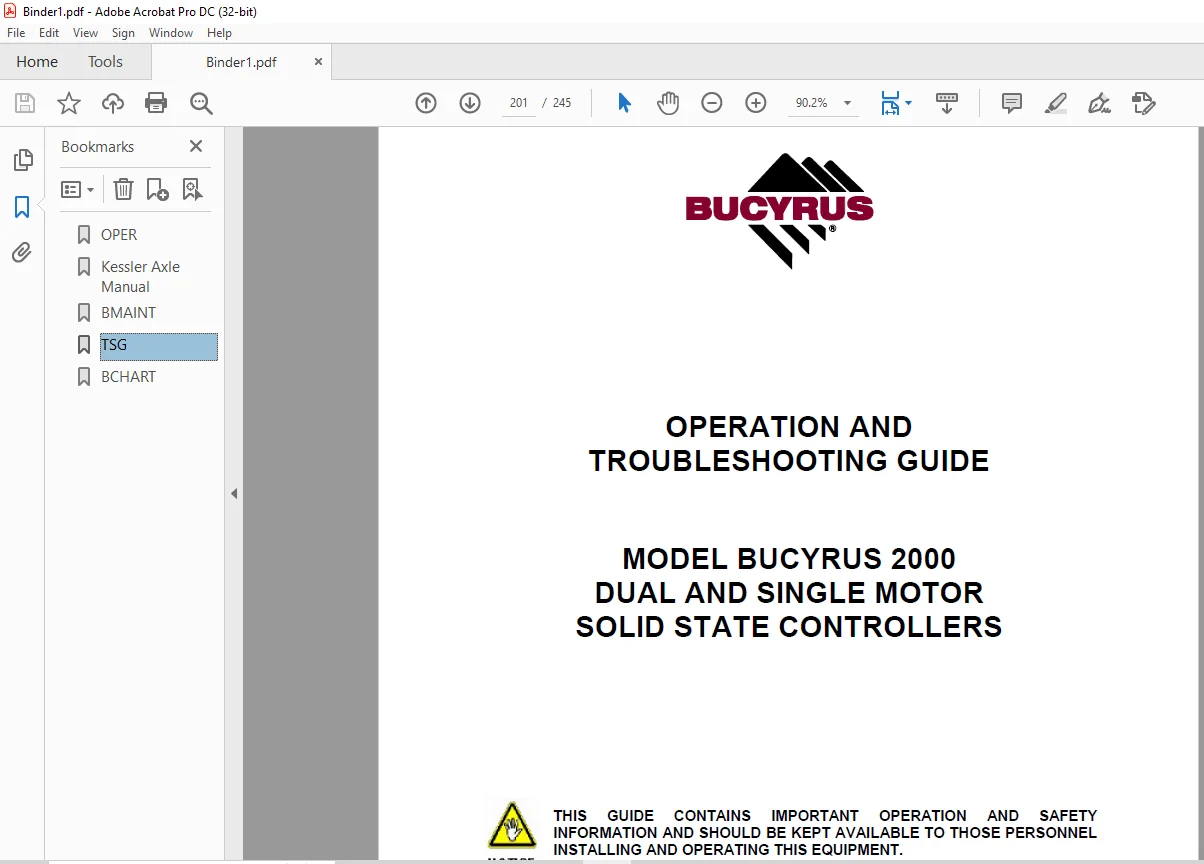The height and width of the screenshot is (864, 1204).
Task: Close the Binder1.pdf tab
Action: point(318,61)
